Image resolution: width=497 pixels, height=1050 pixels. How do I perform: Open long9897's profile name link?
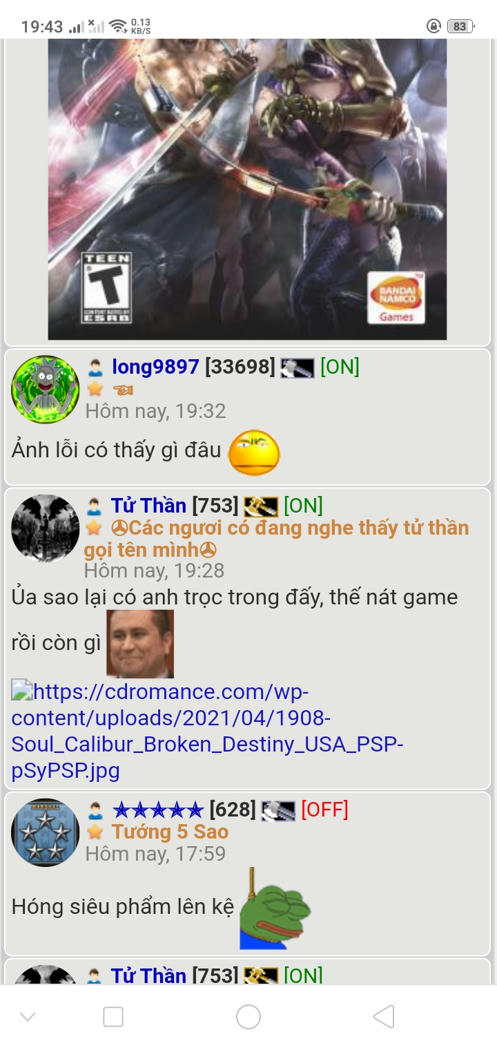[155, 366]
